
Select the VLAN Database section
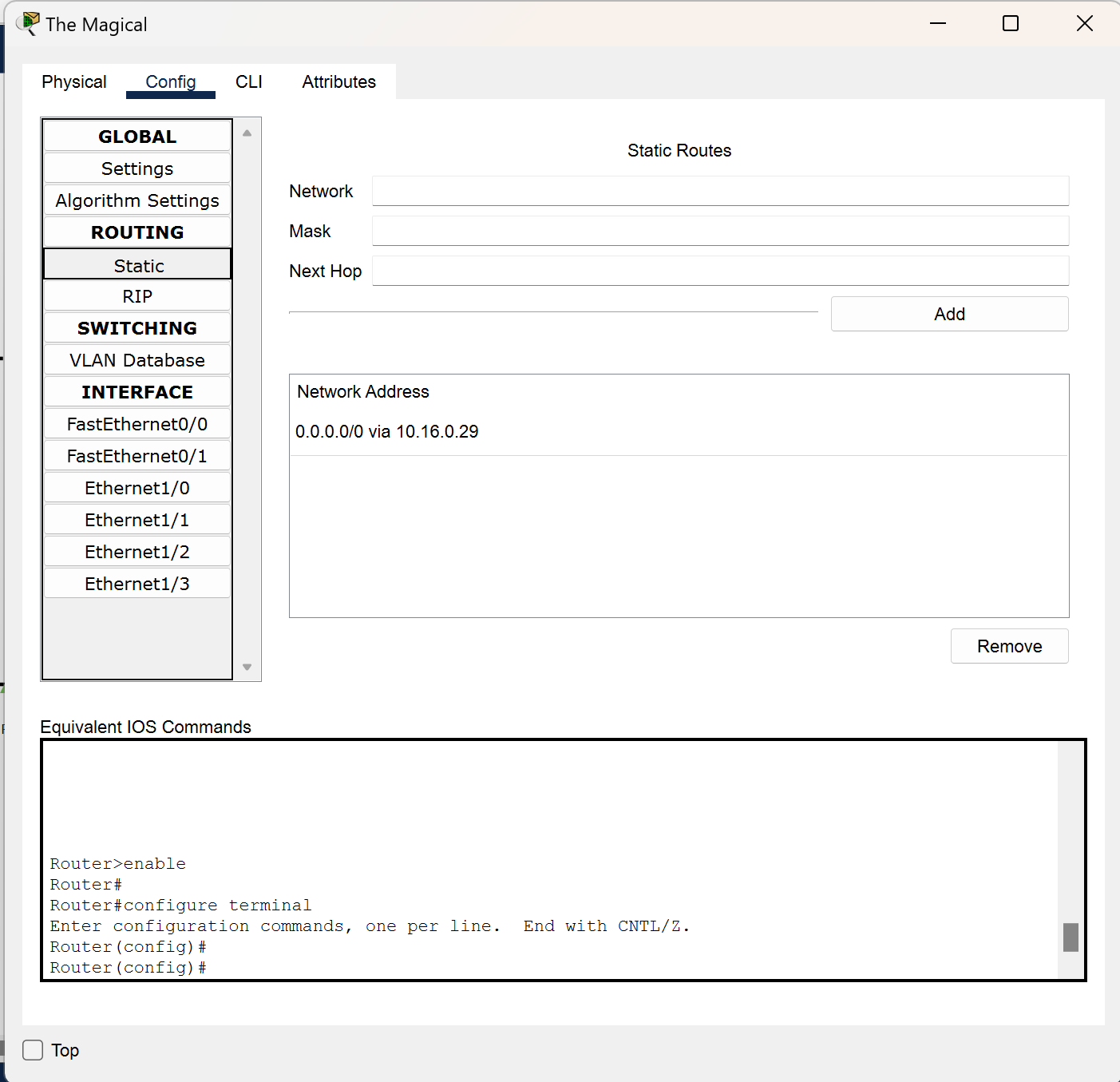click(x=137, y=359)
